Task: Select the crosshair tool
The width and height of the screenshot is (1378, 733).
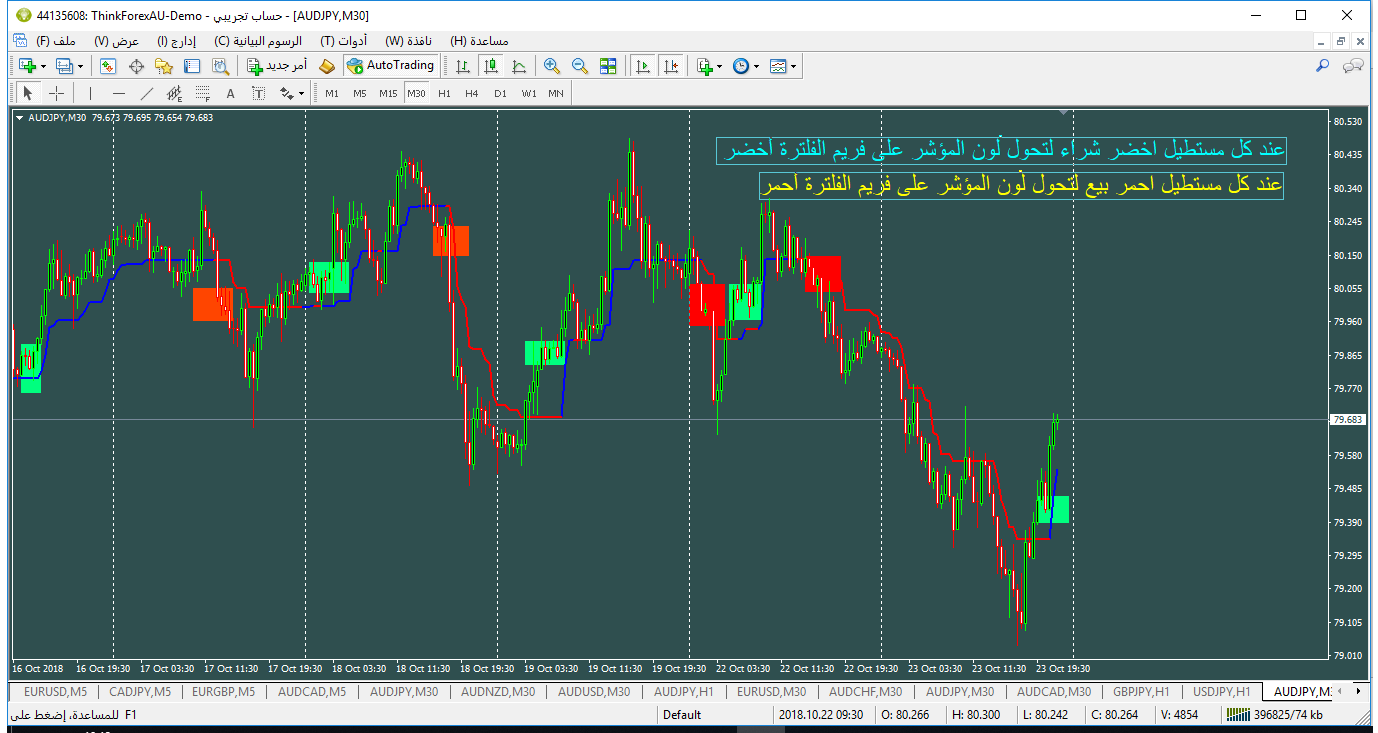Action: 57,93
